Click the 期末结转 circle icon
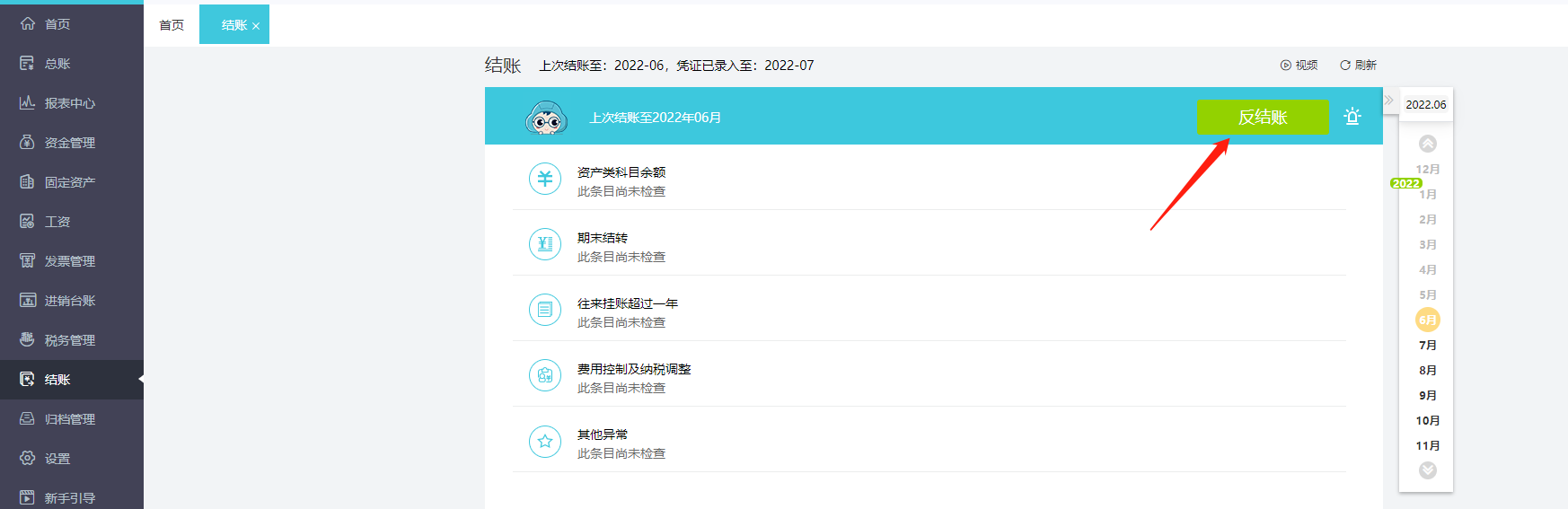 [x=545, y=244]
